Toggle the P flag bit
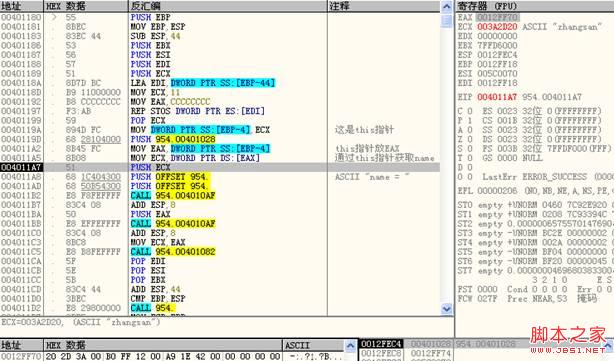The image size is (614, 361). (x=470, y=120)
